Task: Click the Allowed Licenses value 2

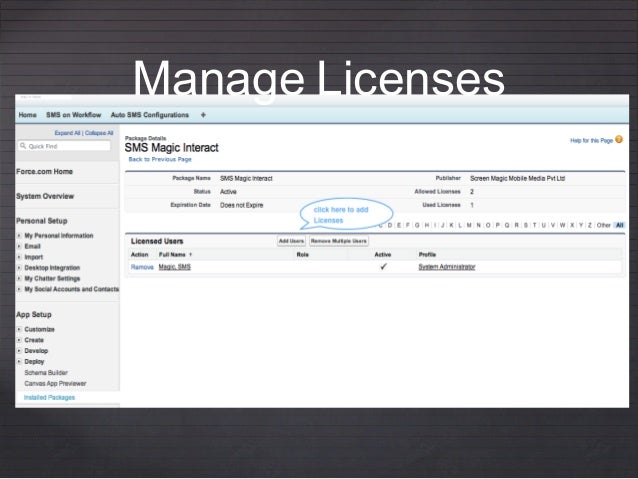Action: [x=472, y=192]
